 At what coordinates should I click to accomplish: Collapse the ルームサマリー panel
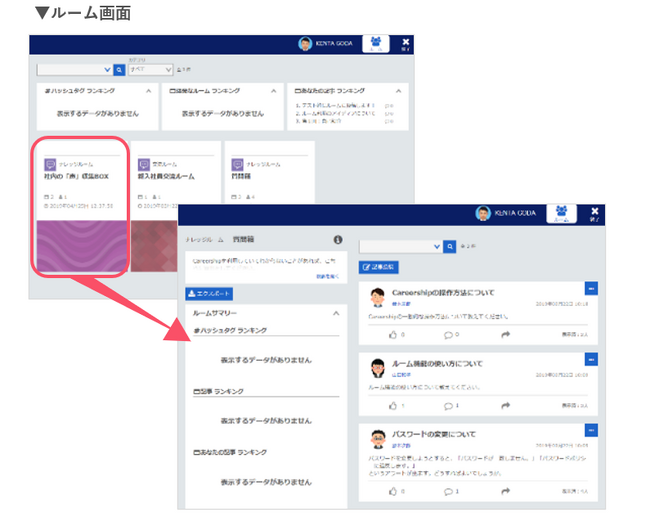click(x=335, y=313)
